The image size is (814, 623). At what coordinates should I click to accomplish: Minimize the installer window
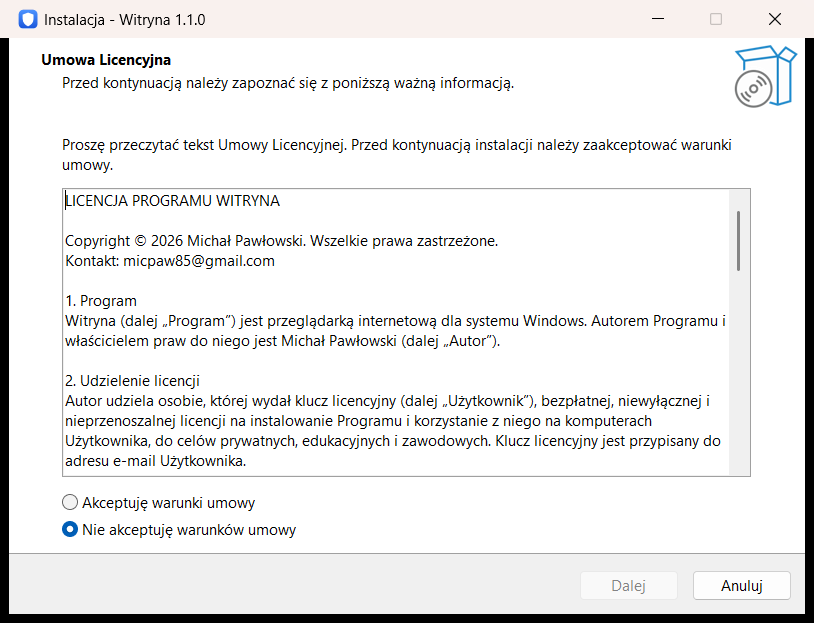[x=658, y=19]
